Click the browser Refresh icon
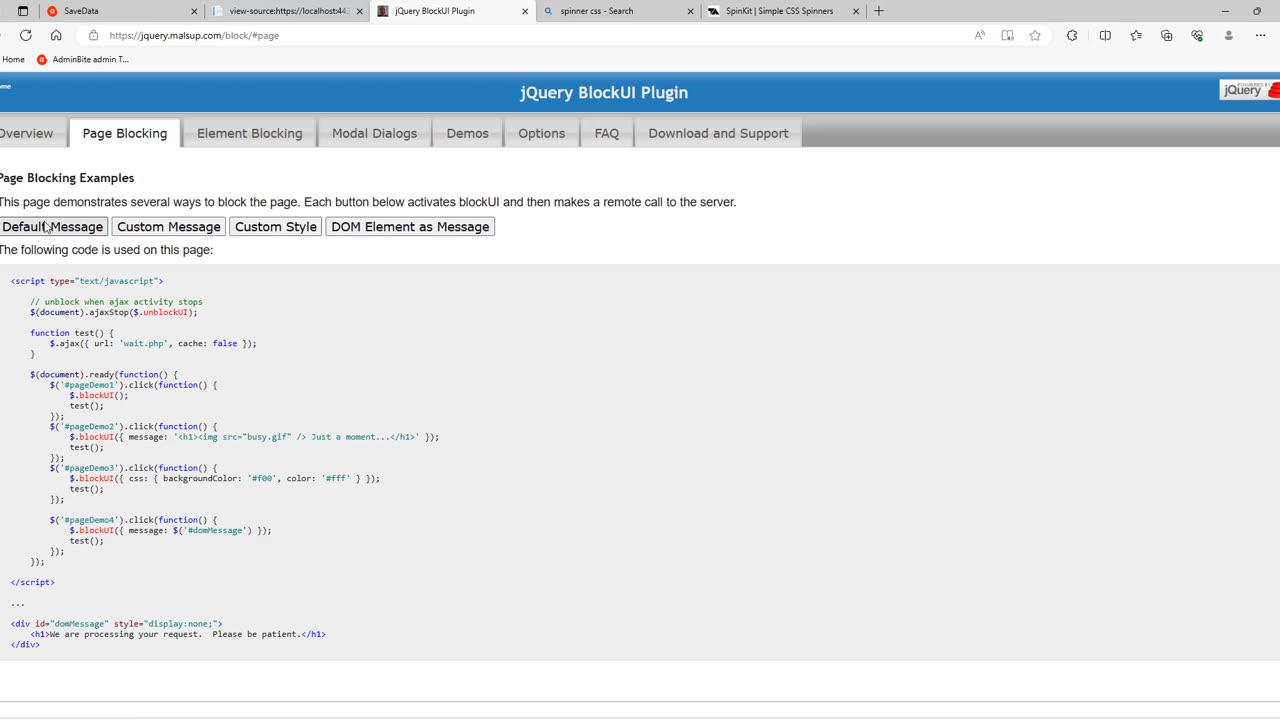The height and width of the screenshot is (720, 1280). point(26,35)
